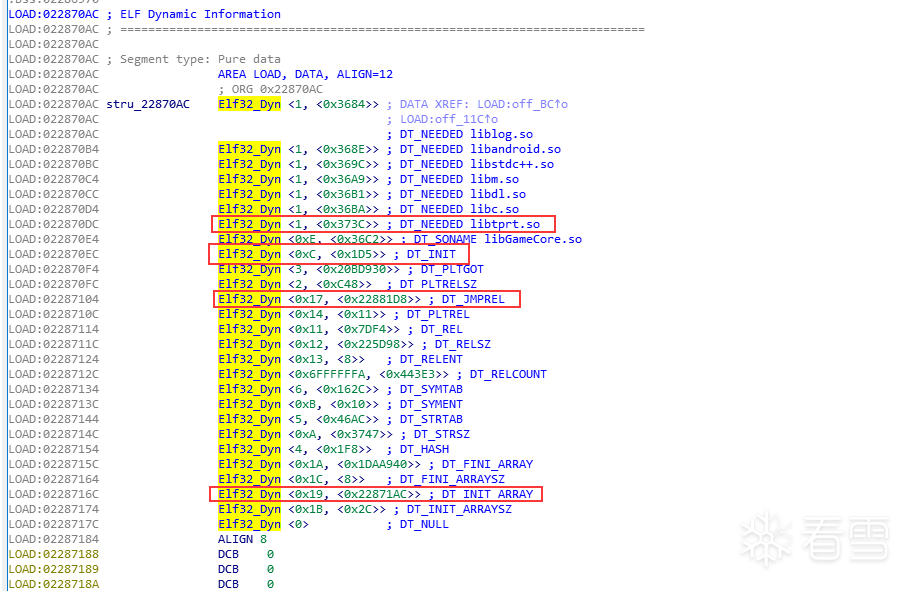Click the DT_NEEDED libc.so entry

pyautogui.click(x=460, y=209)
